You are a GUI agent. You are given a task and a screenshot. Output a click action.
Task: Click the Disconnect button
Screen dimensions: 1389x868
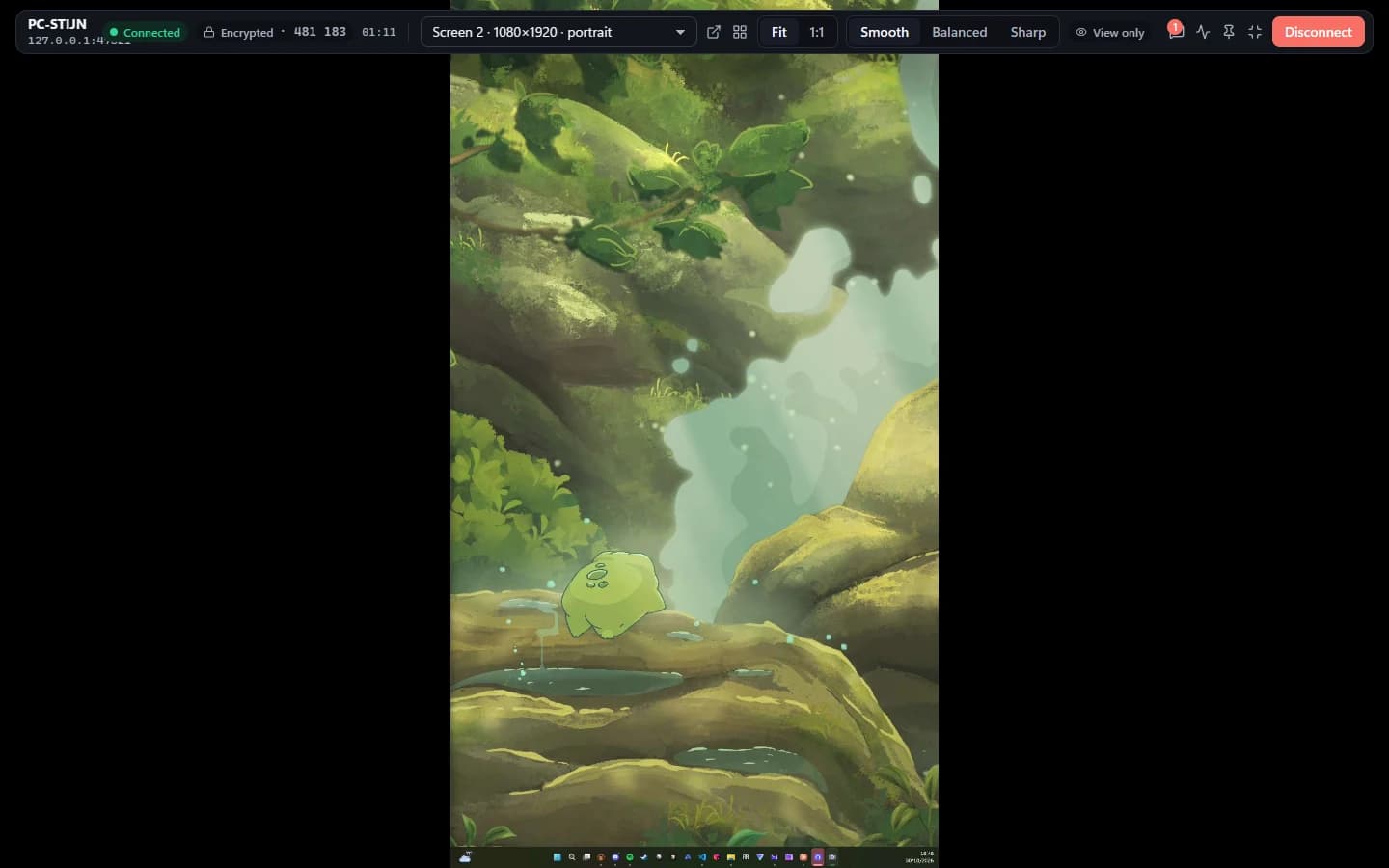click(x=1319, y=32)
